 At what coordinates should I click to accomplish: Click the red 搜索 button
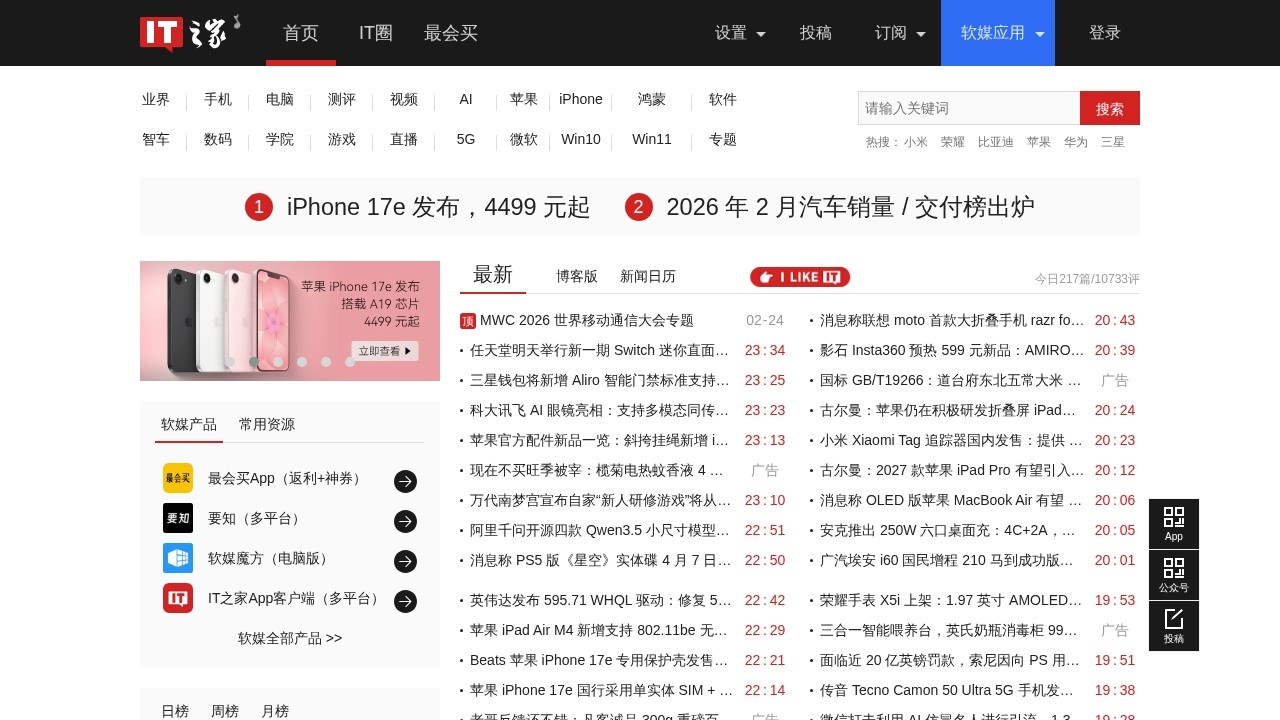click(x=1109, y=108)
